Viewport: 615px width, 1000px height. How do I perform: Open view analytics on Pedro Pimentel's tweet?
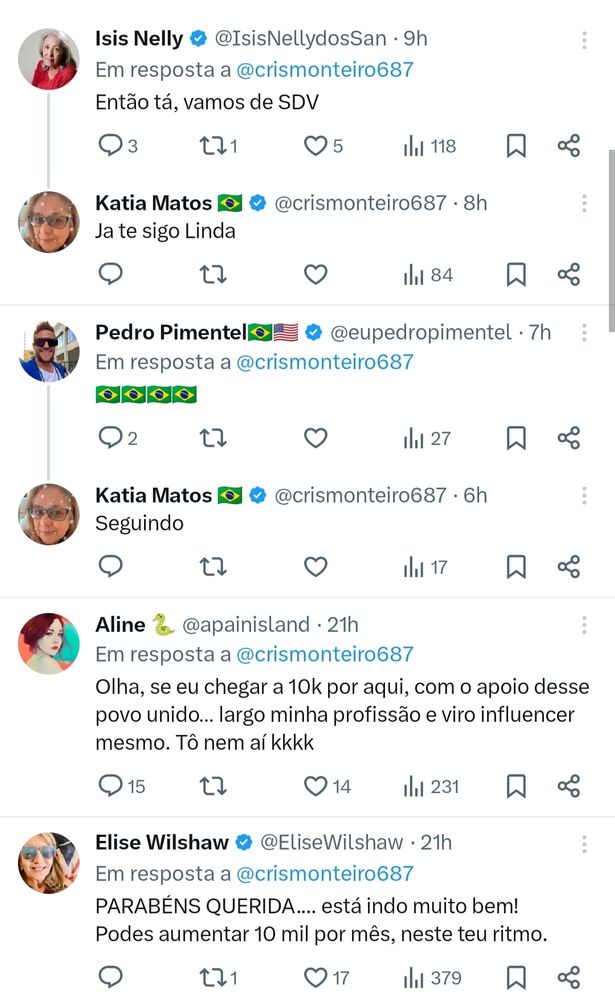pos(415,438)
